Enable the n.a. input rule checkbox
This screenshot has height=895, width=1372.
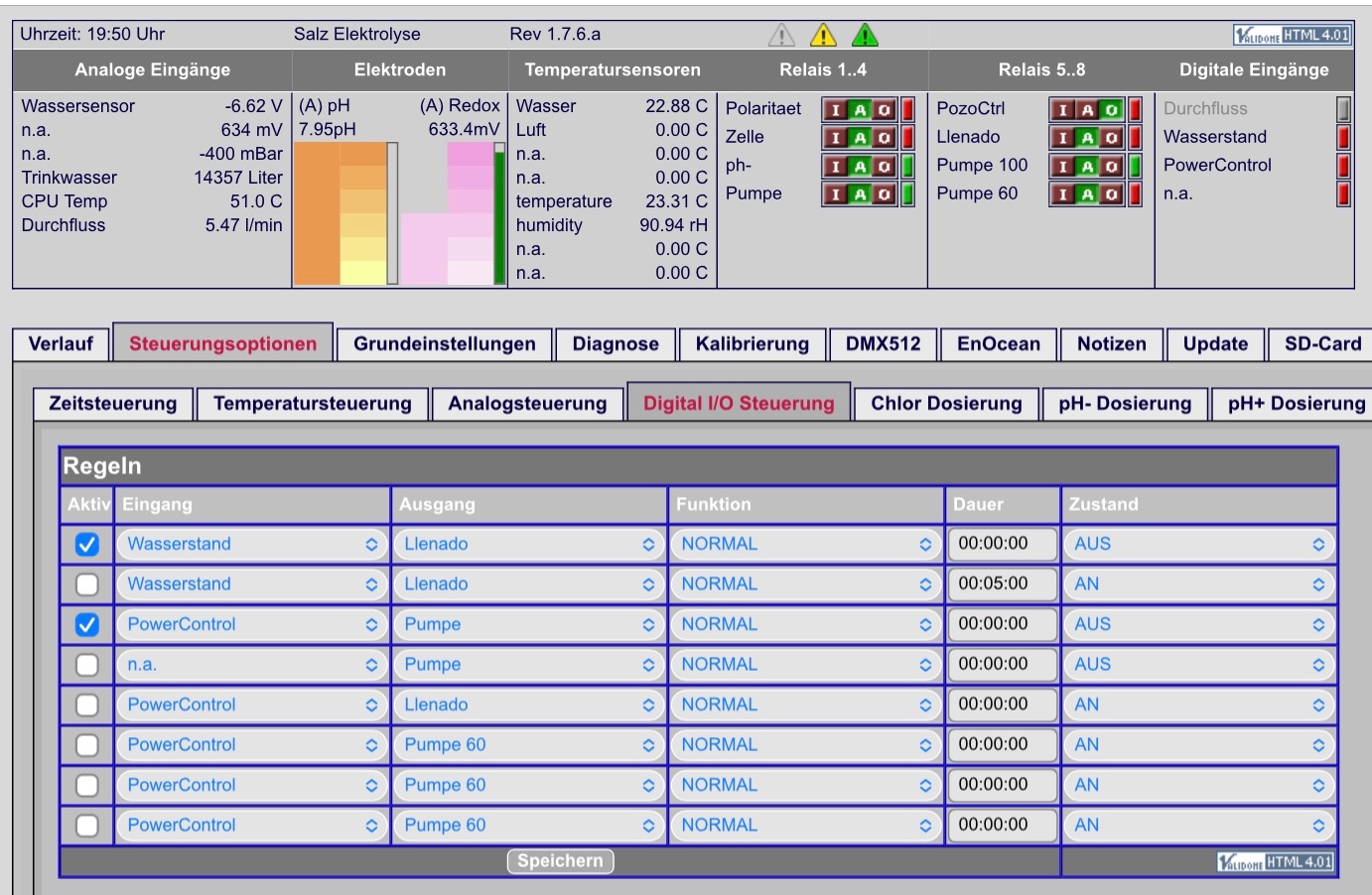[87, 665]
